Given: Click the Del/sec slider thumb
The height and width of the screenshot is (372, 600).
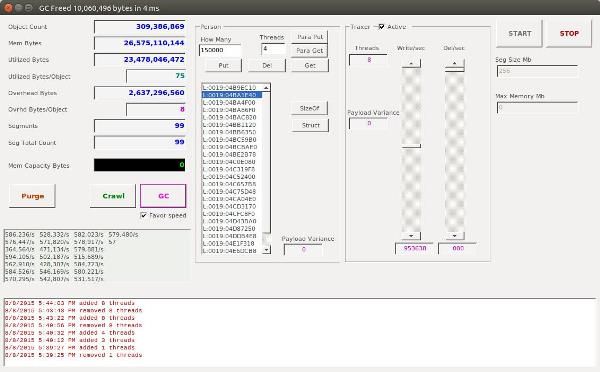Looking at the screenshot, I should click(x=454, y=70).
